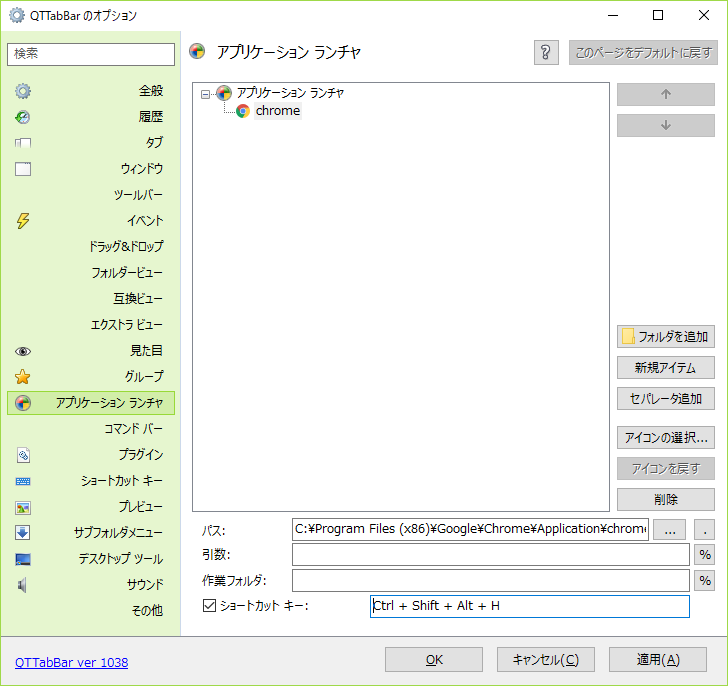Image resolution: width=728 pixels, height=686 pixels.
Task: Click the help question mark button
Action: (546, 52)
